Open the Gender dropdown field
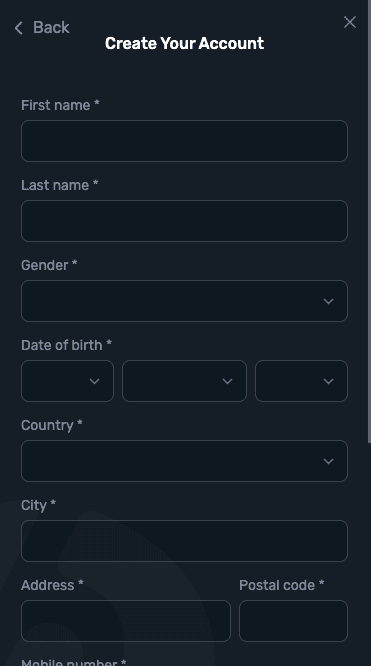This screenshot has height=666, width=371. (x=184, y=301)
